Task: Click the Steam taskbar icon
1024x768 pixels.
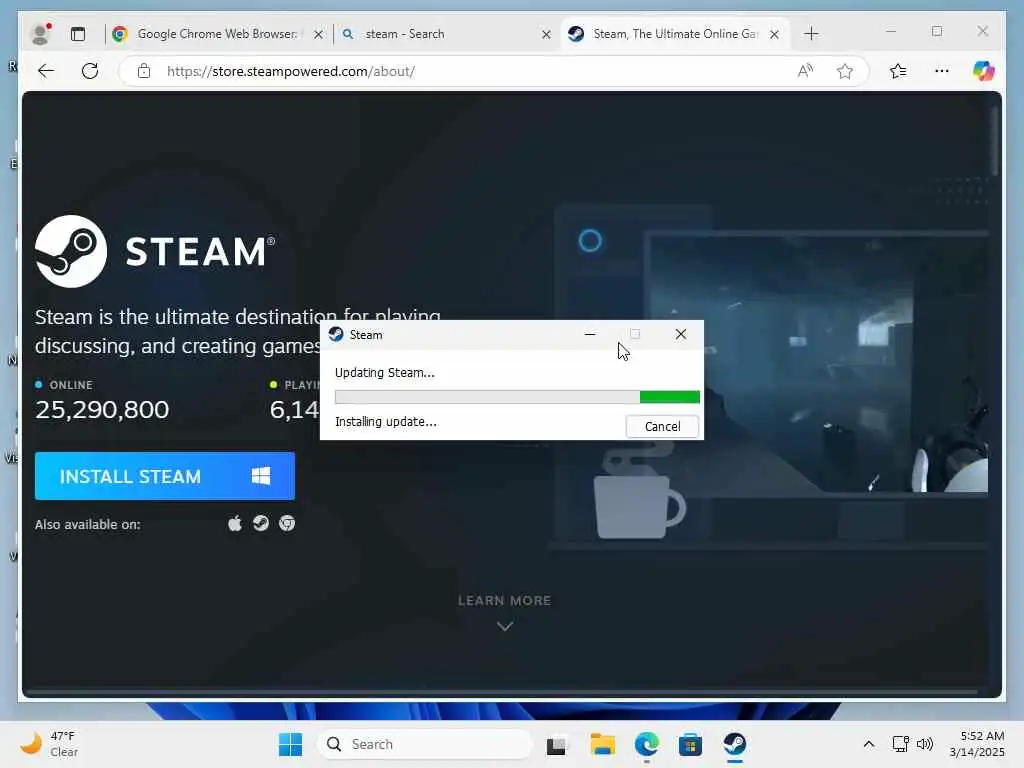Action: pyautogui.click(x=735, y=744)
